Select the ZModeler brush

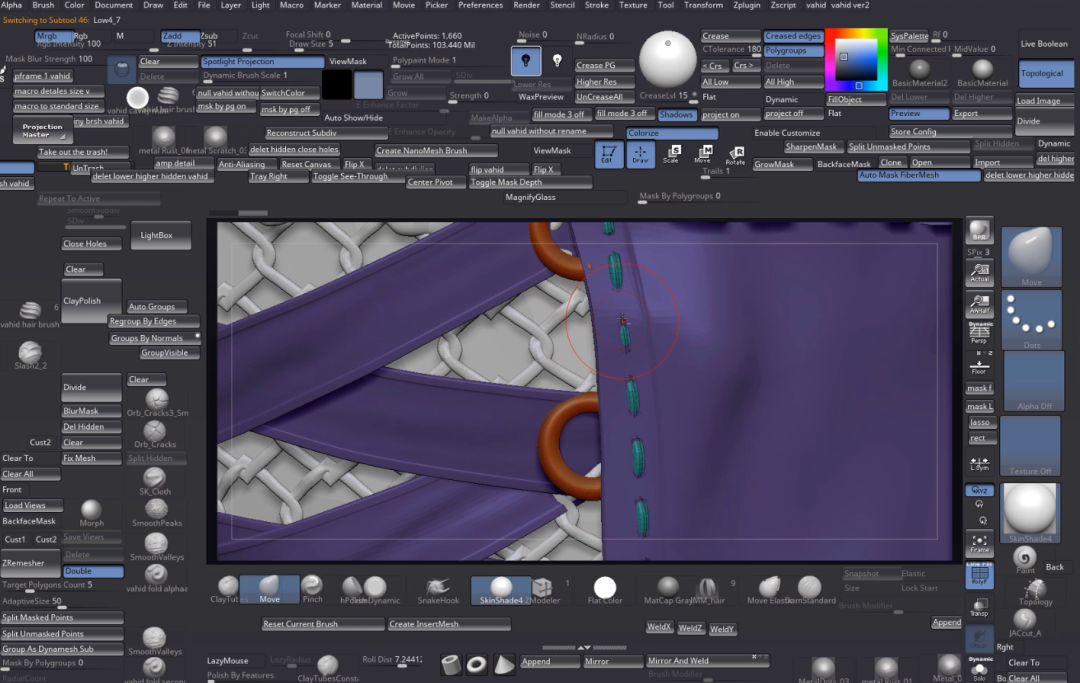pyautogui.click(x=543, y=590)
